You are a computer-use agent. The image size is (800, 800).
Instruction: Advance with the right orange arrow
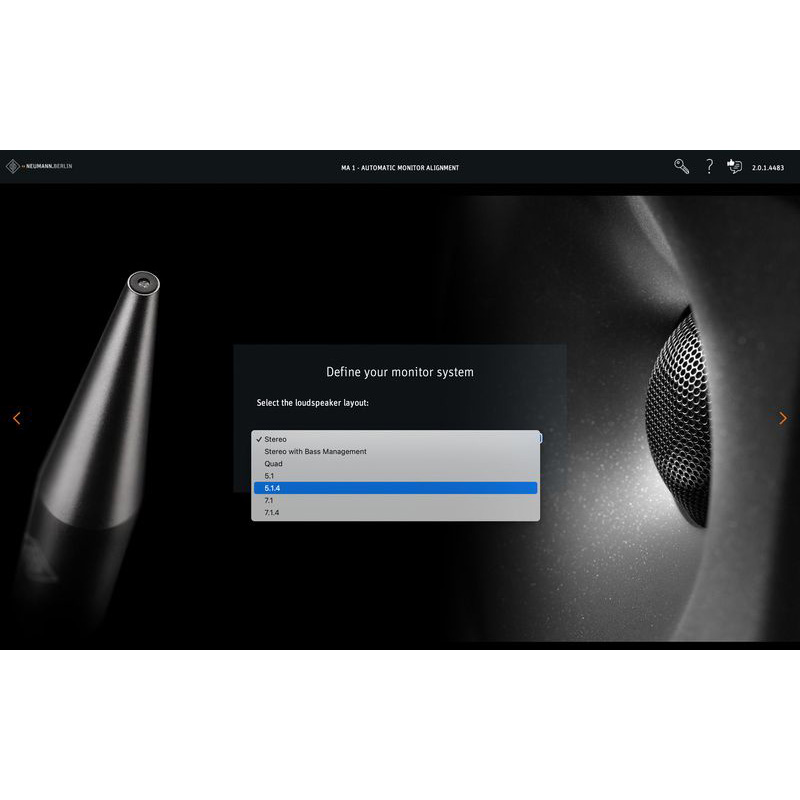(783, 418)
